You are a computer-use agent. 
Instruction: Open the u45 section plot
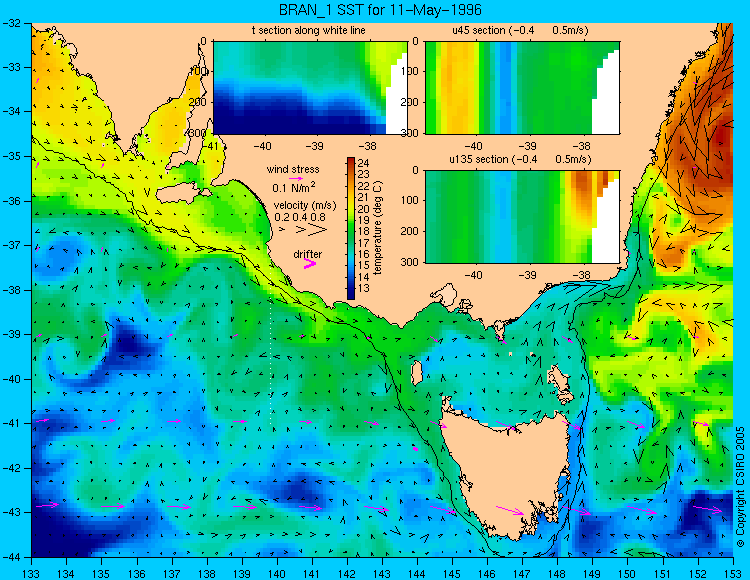(522, 88)
